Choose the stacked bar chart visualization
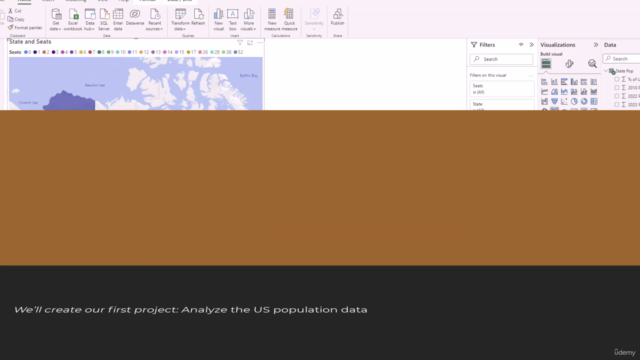This screenshot has width=640, height=360. (x=544, y=82)
